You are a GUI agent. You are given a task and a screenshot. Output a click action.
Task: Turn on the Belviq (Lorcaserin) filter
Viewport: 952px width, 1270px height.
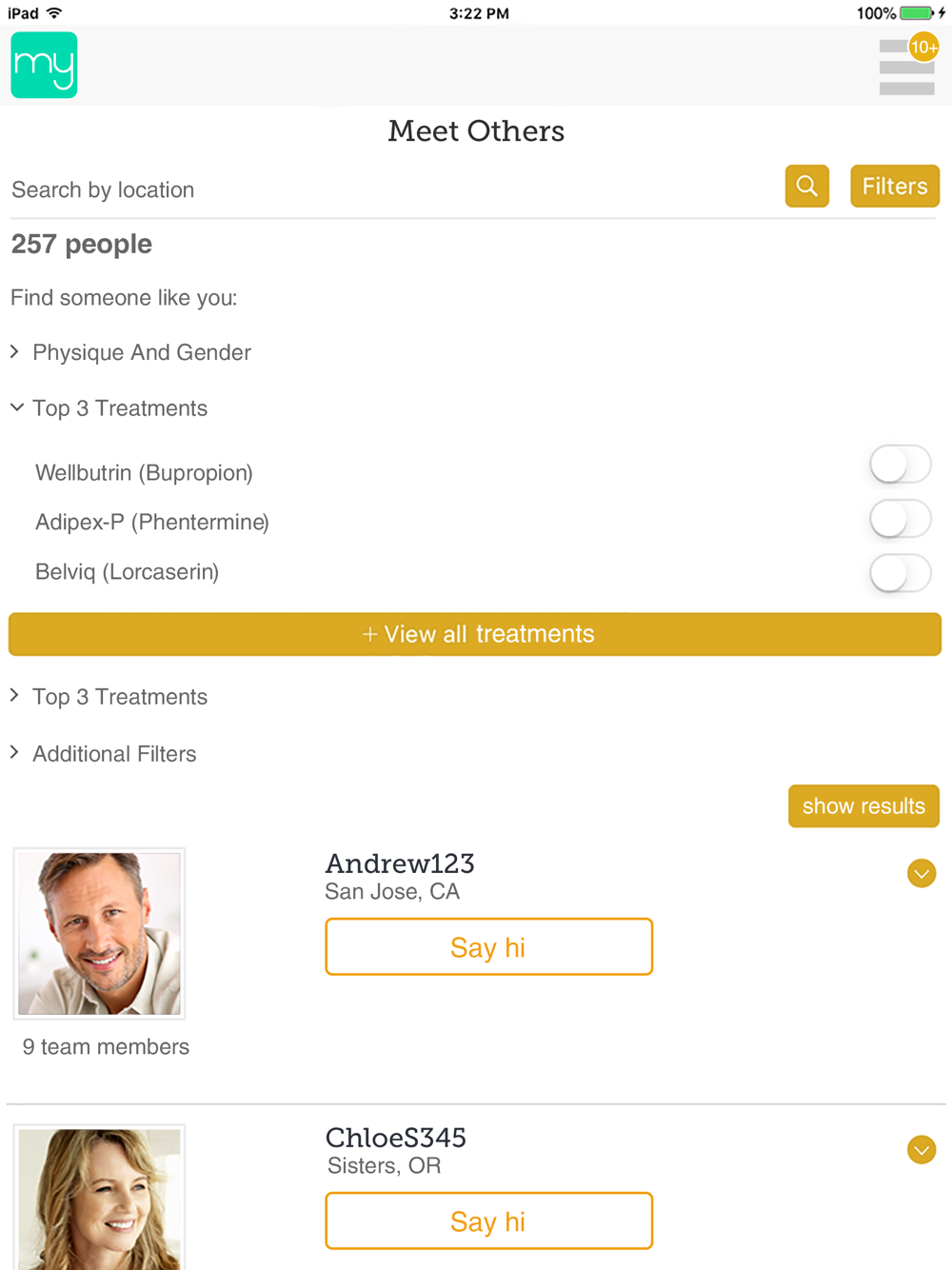click(899, 573)
